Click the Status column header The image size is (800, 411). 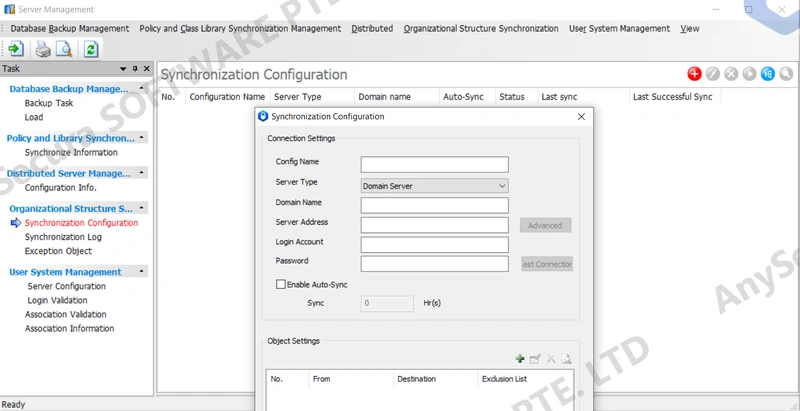(516, 97)
